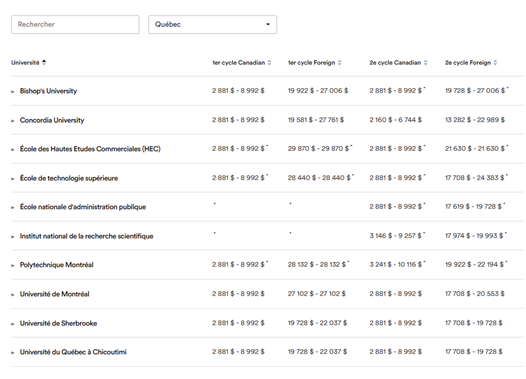Click 3 241 $ - 10 116 $ cell
The height and width of the screenshot is (379, 526).
point(398,265)
